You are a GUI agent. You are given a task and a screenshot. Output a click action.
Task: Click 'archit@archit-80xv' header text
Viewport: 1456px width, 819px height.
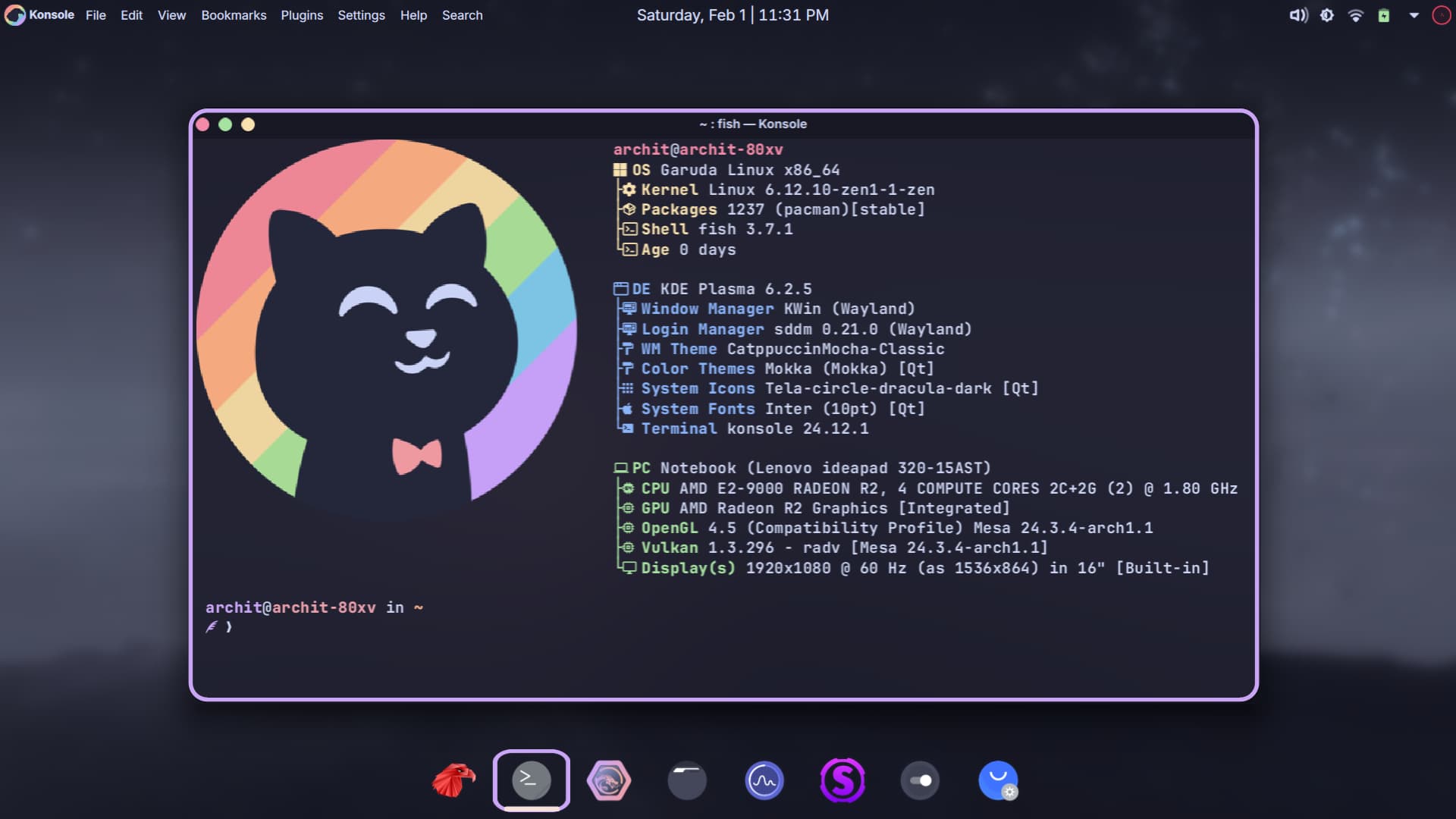[x=698, y=149]
